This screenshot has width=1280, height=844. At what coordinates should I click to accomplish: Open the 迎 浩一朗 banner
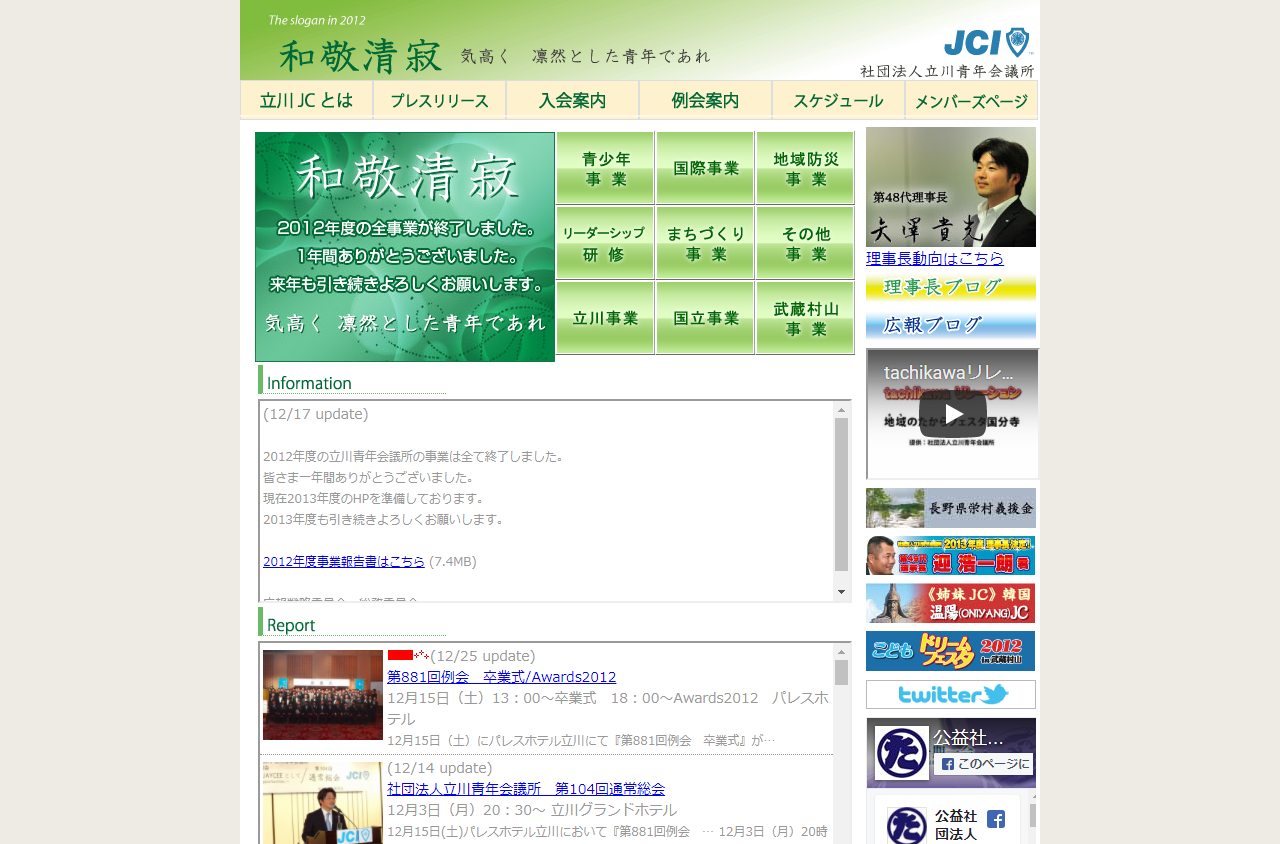point(951,555)
